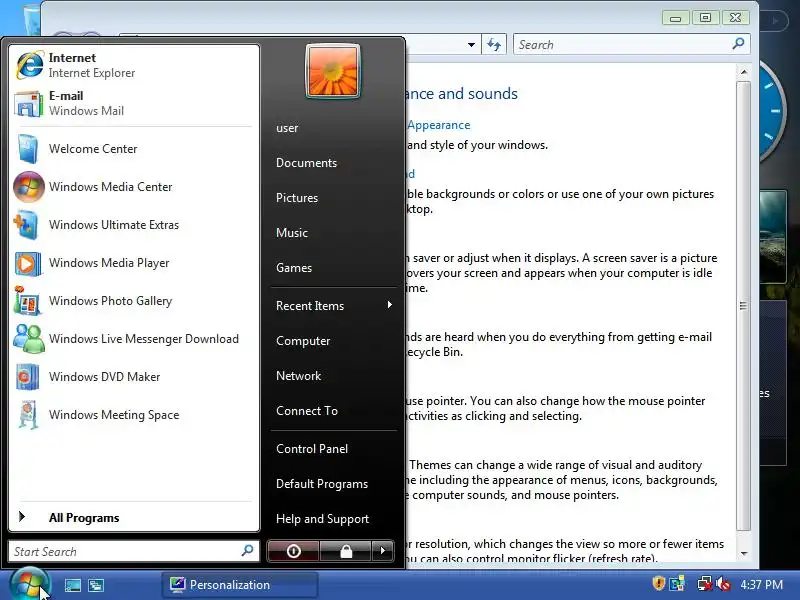Click the second notification tray icon
800x600 pixels.
677,584
